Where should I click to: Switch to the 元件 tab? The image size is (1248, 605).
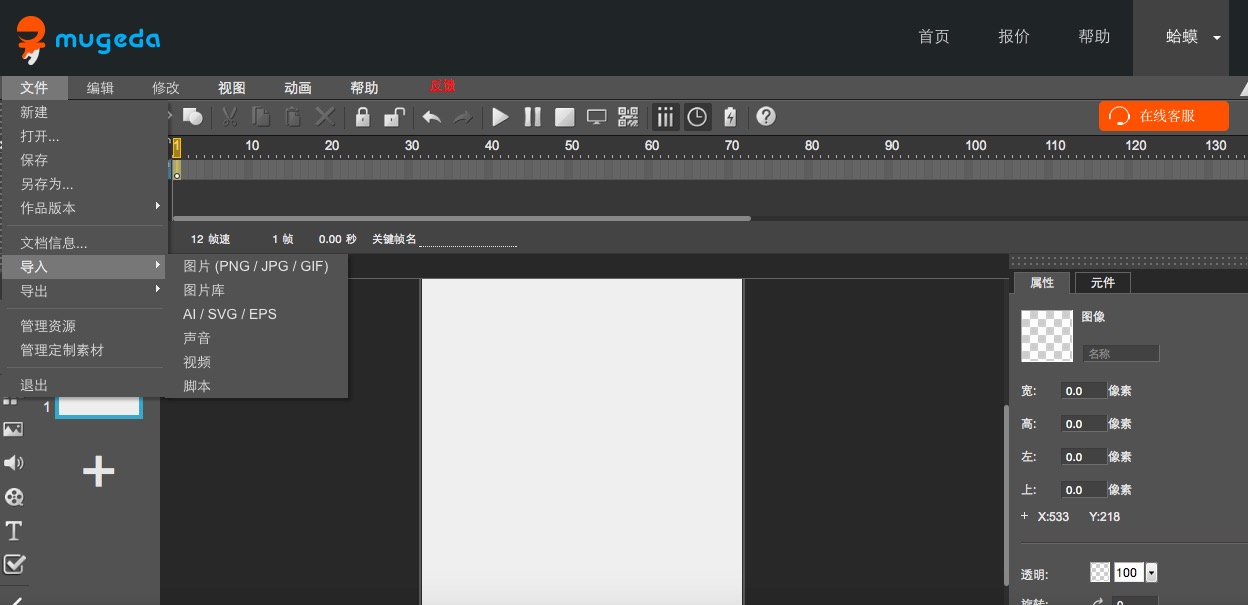(x=1103, y=283)
